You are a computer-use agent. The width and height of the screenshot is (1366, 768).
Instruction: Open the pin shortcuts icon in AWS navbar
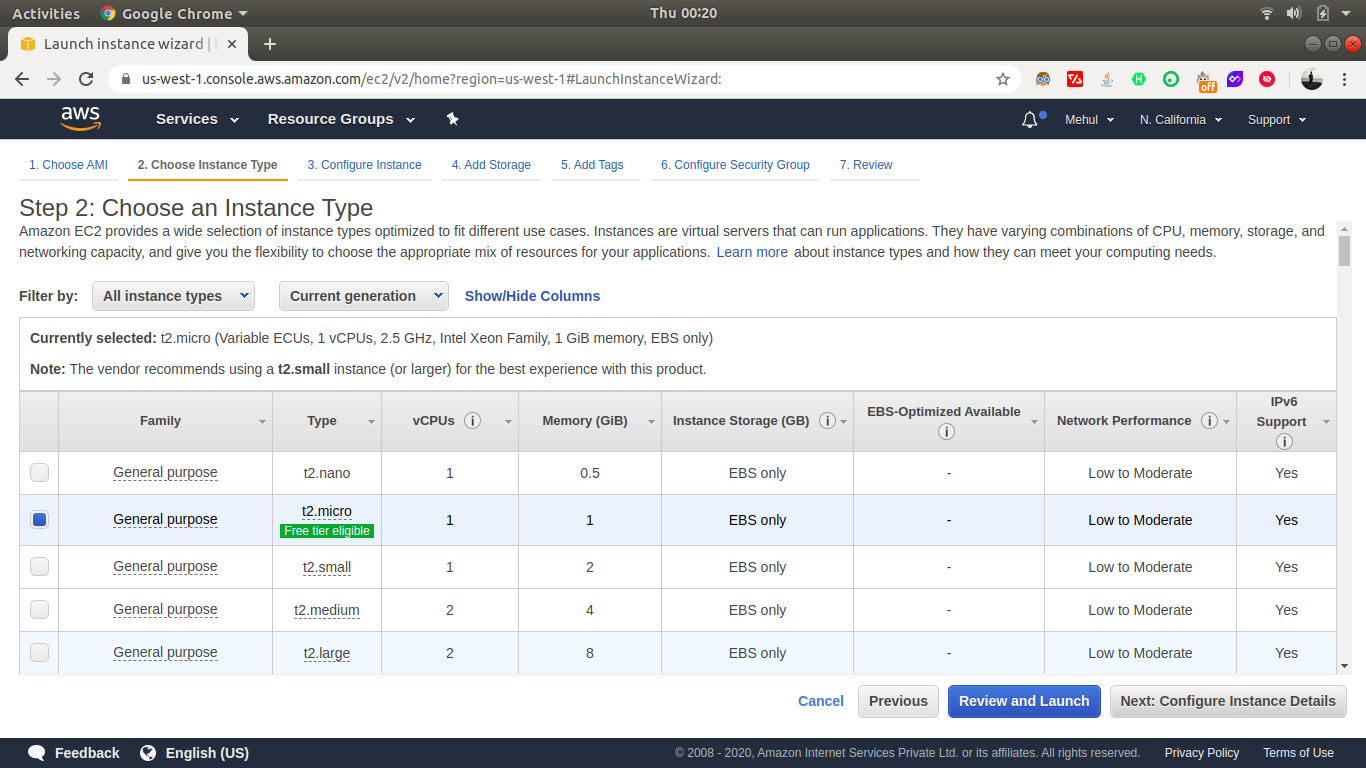pyautogui.click(x=452, y=119)
